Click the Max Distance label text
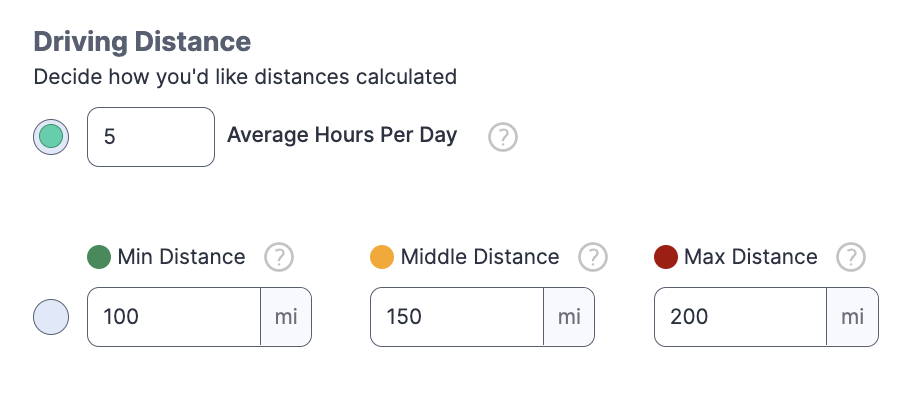 [751, 257]
